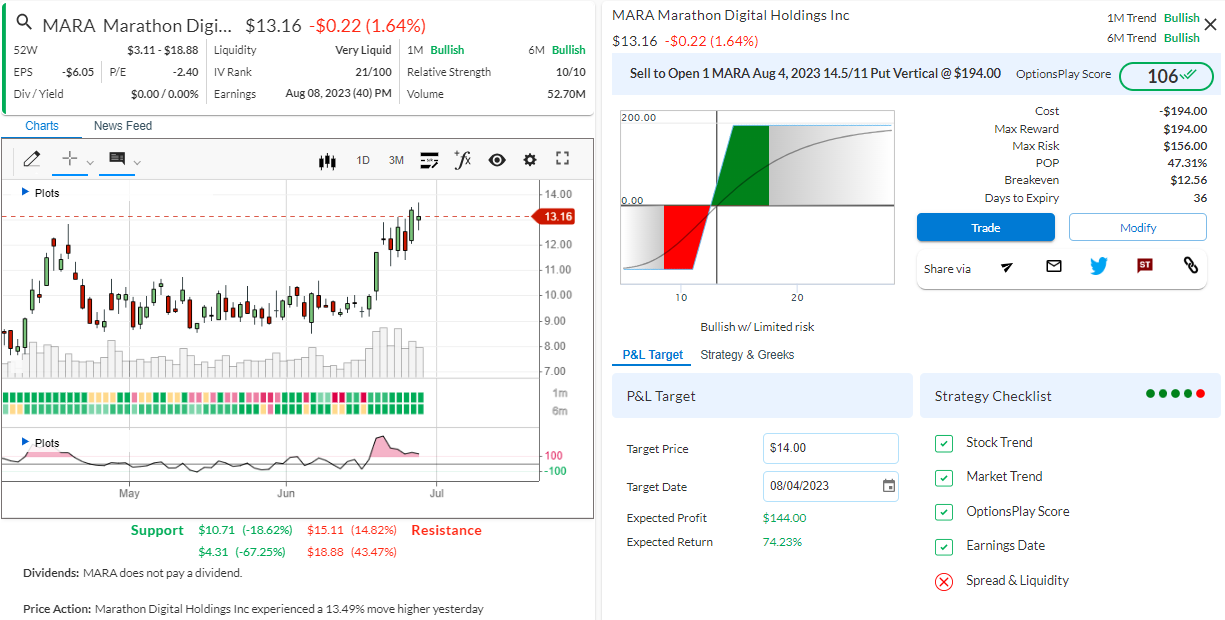Click the POP value 47.31%

(x=1187, y=163)
